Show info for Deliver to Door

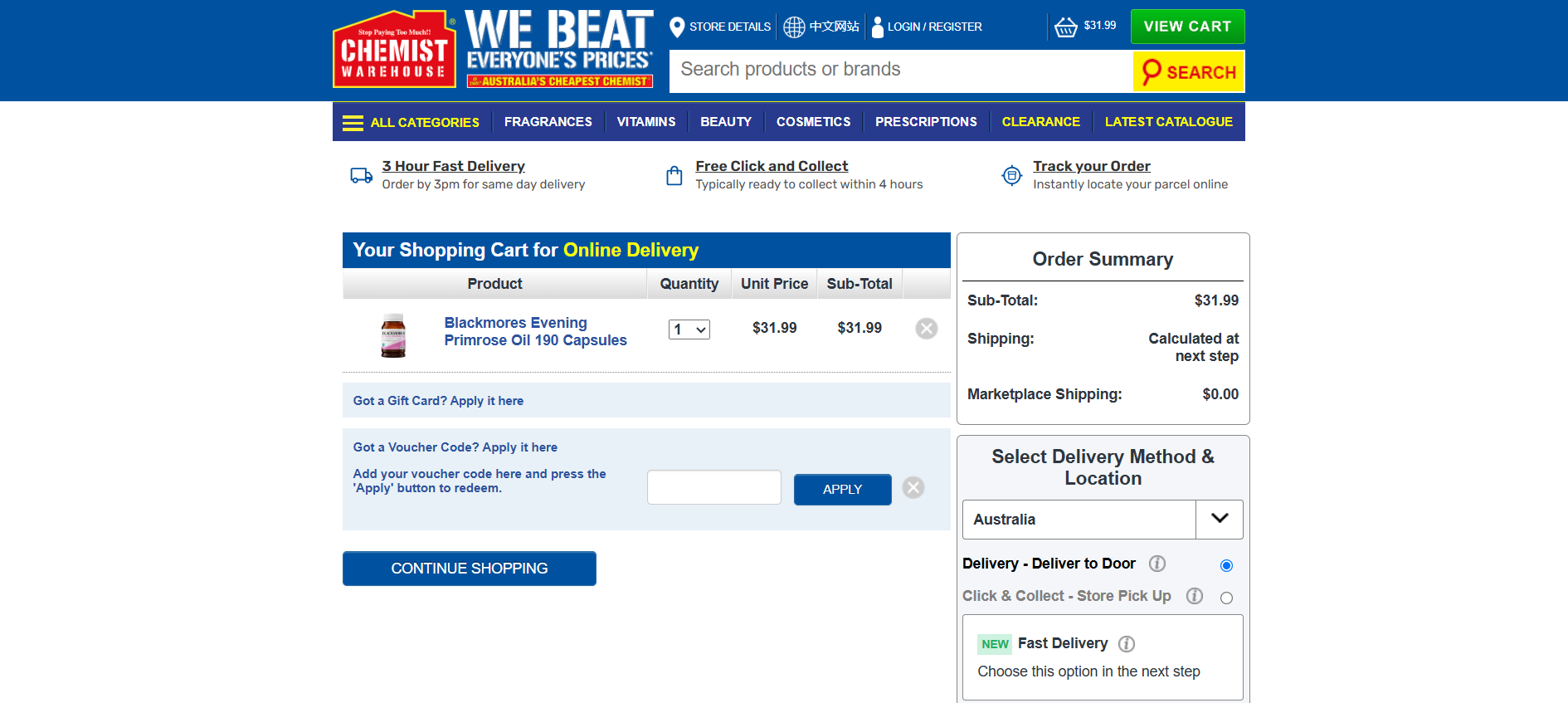[1157, 564]
